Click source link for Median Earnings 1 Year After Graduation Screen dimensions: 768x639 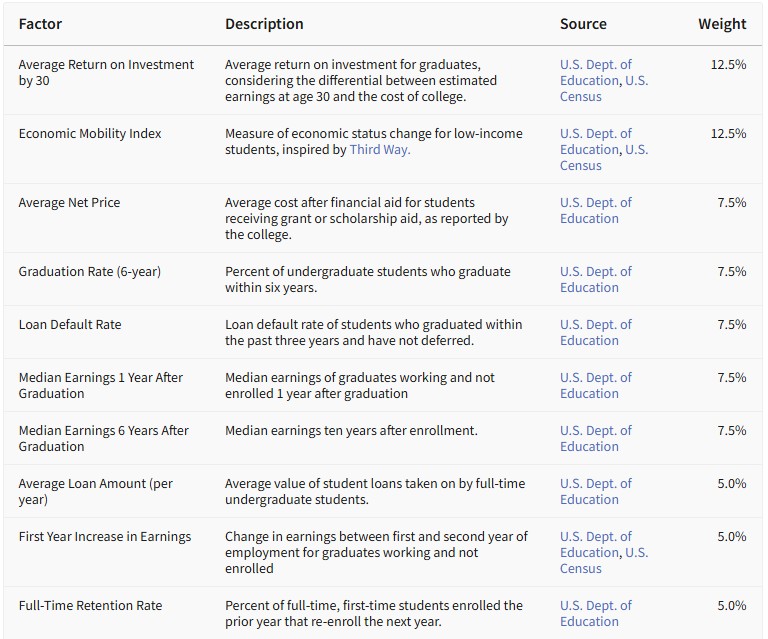[595, 386]
